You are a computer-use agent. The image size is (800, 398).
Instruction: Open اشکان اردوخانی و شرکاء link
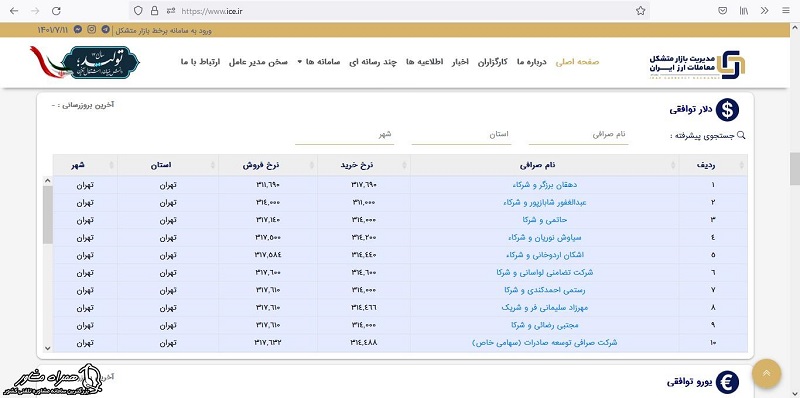click(544, 255)
